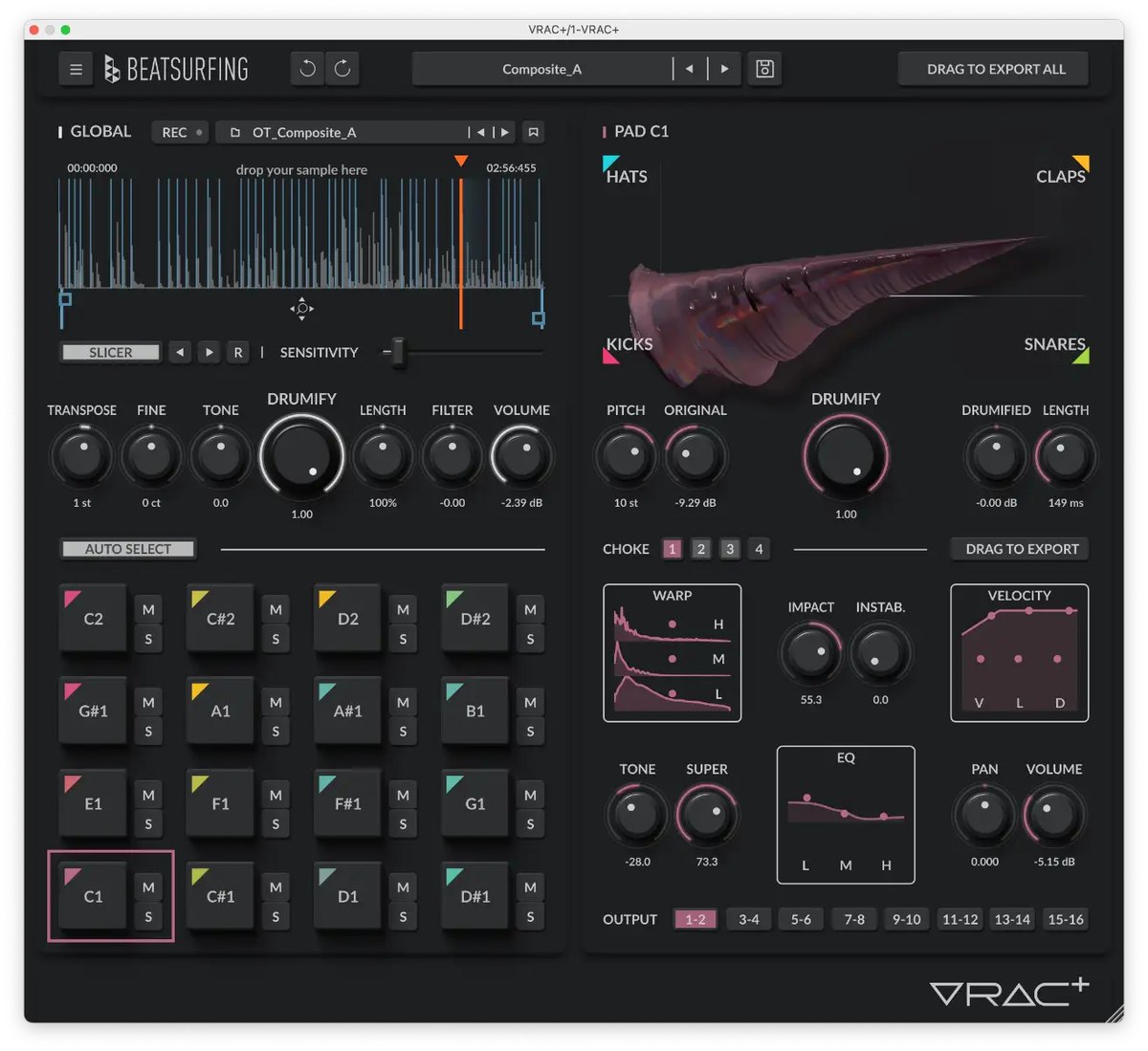
Task: Click the PAN knob
Action: [x=984, y=815]
